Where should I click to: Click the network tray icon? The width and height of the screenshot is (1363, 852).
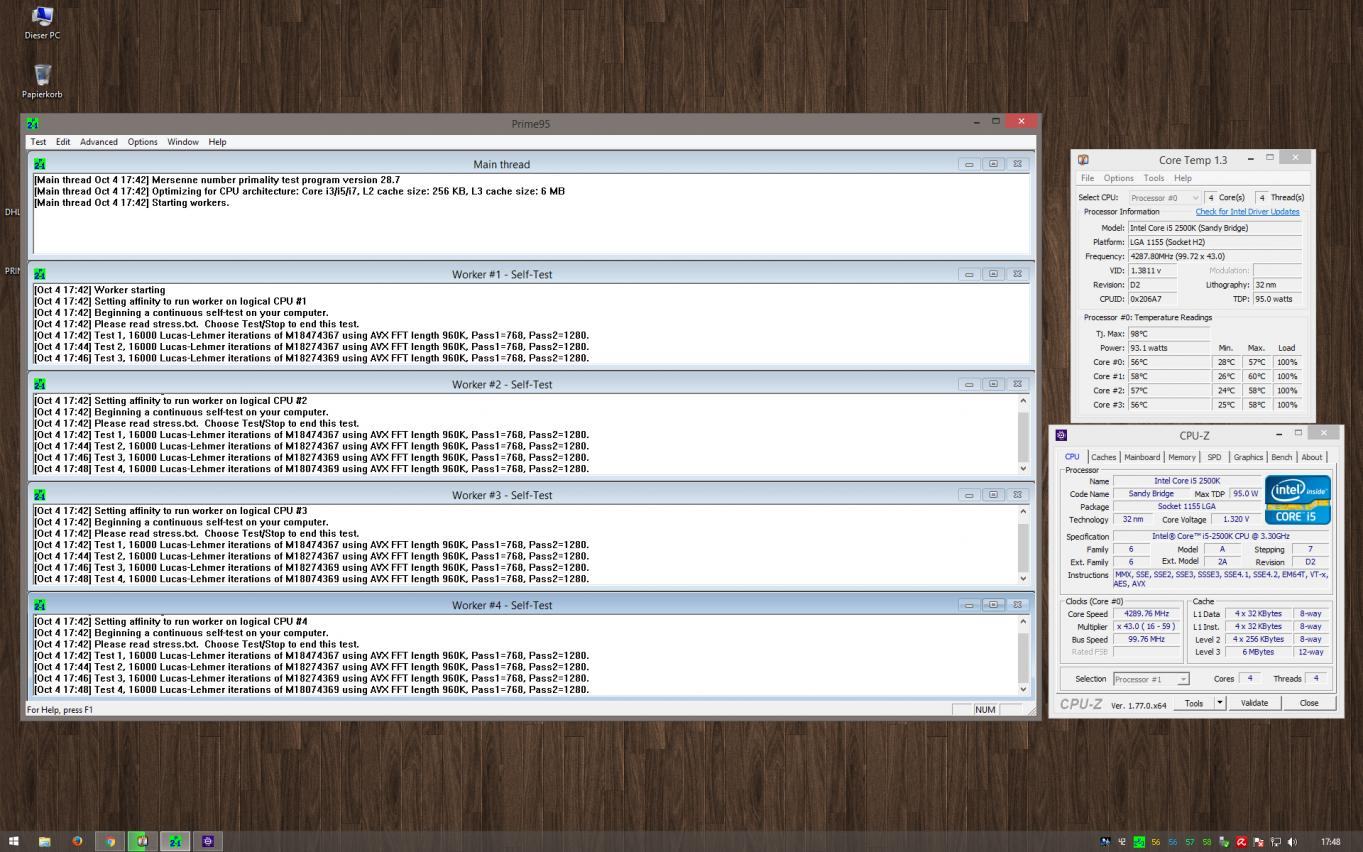click(1275, 842)
